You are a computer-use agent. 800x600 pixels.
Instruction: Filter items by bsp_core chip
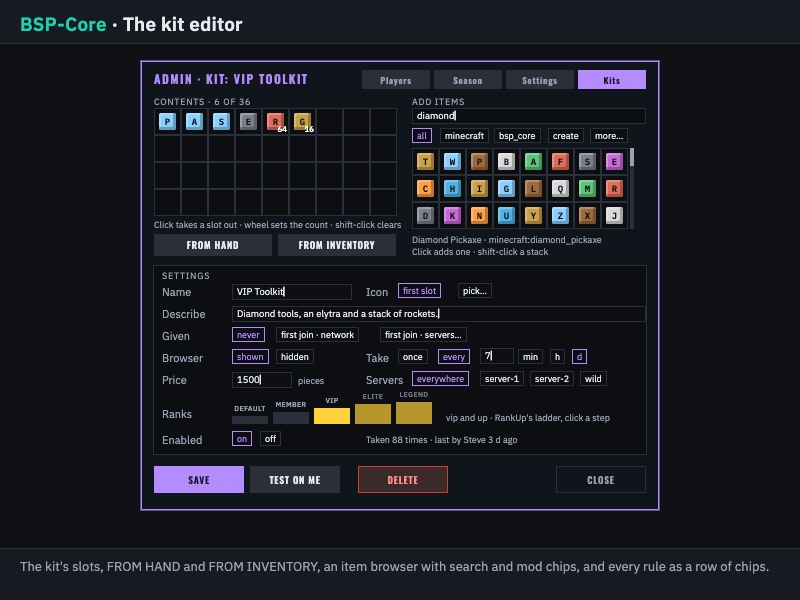[x=517, y=136]
